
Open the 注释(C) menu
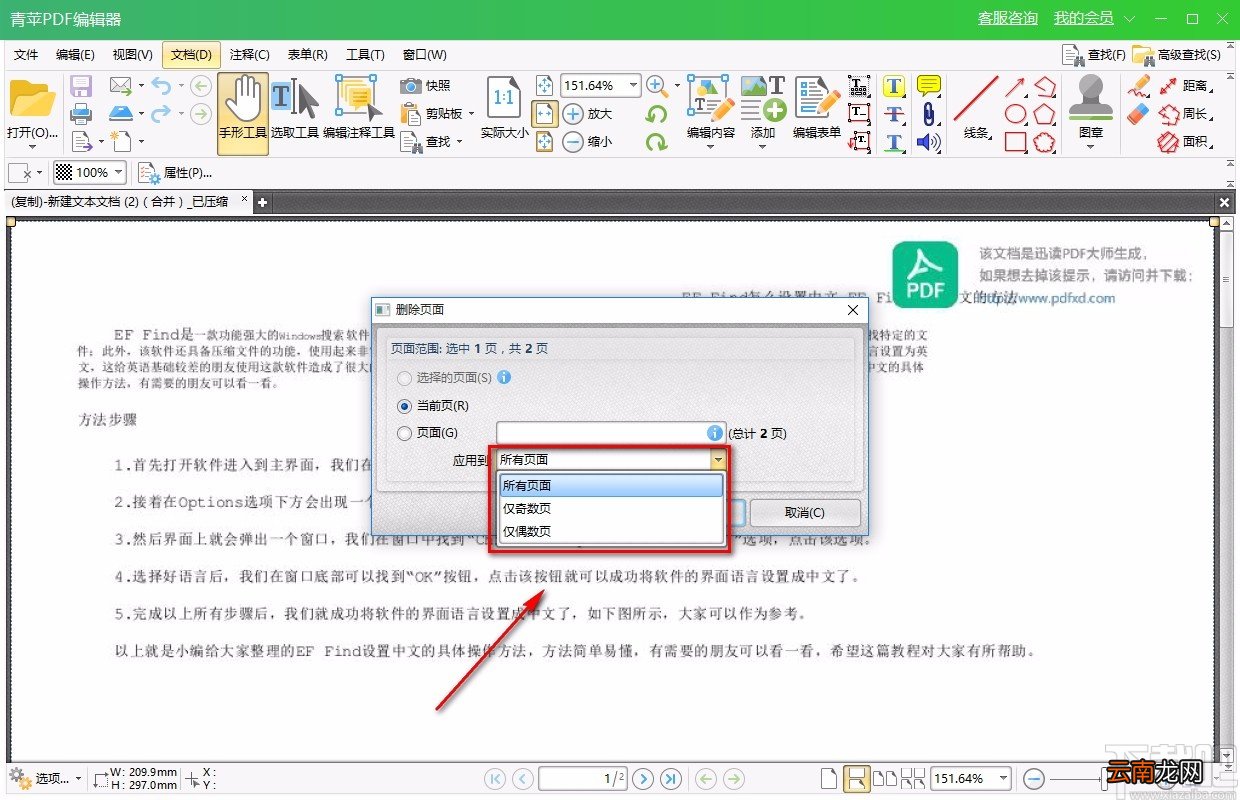point(249,54)
